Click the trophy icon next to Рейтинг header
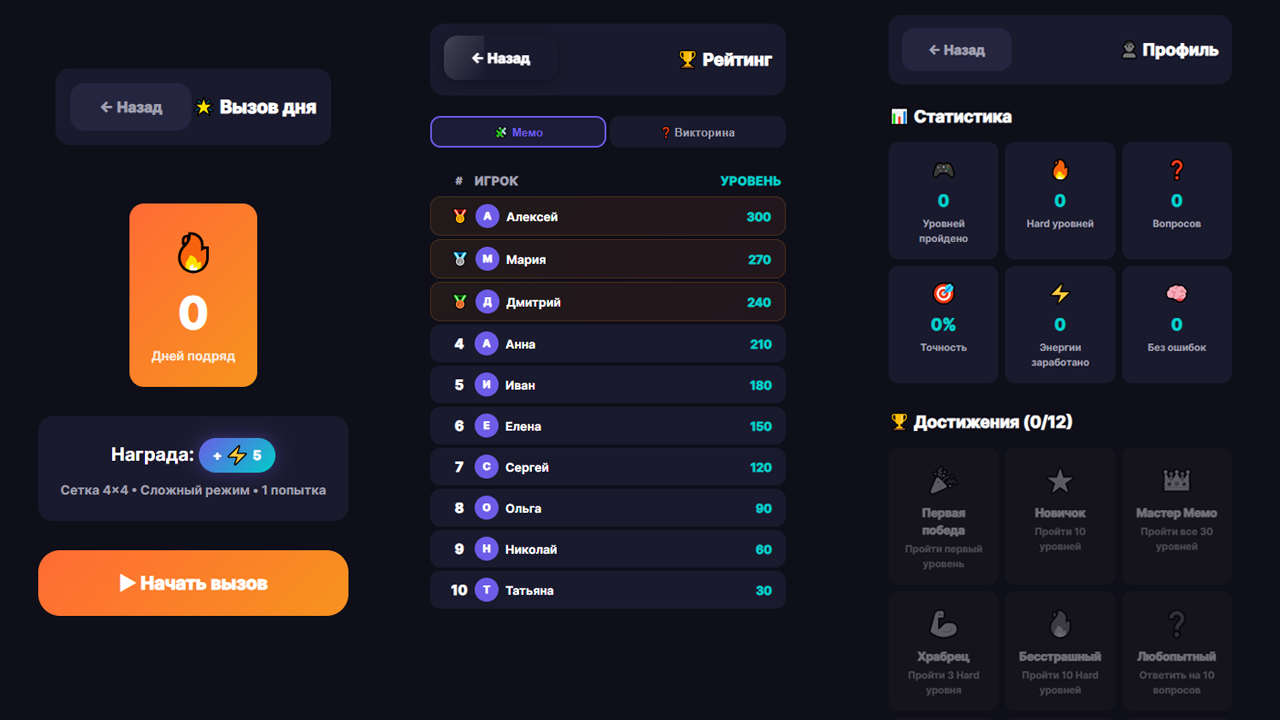The image size is (1280, 720). click(686, 59)
